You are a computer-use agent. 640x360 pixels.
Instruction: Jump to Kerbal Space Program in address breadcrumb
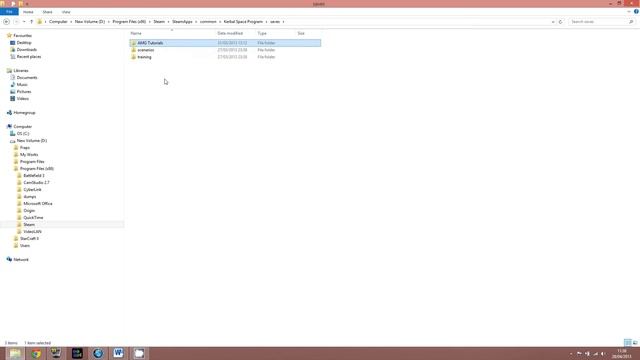[243, 22]
